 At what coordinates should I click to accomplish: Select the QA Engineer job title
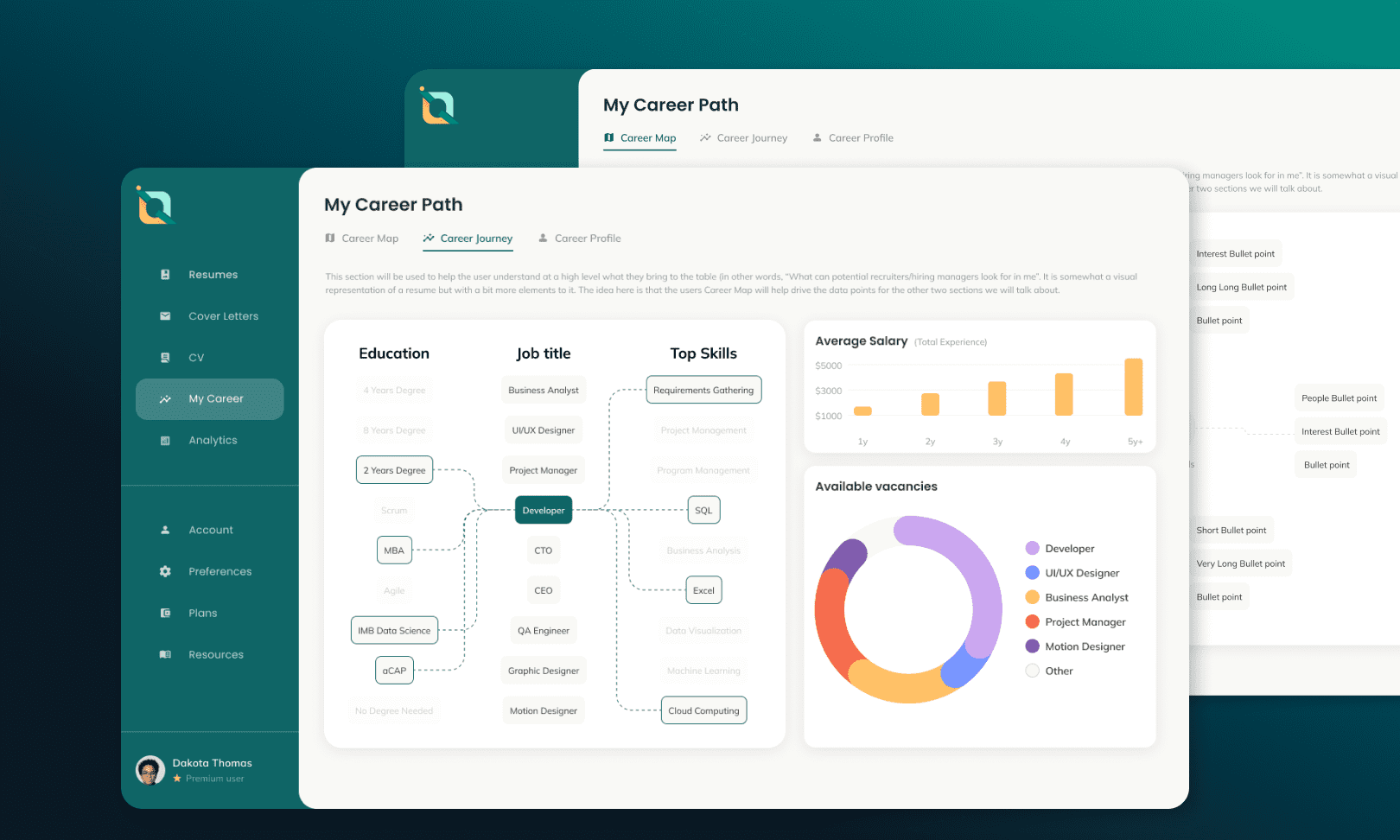pyautogui.click(x=544, y=631)
